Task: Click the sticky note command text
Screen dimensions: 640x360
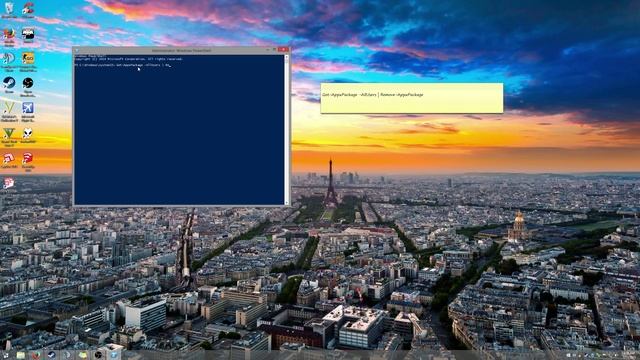Action: click(373, 95)
